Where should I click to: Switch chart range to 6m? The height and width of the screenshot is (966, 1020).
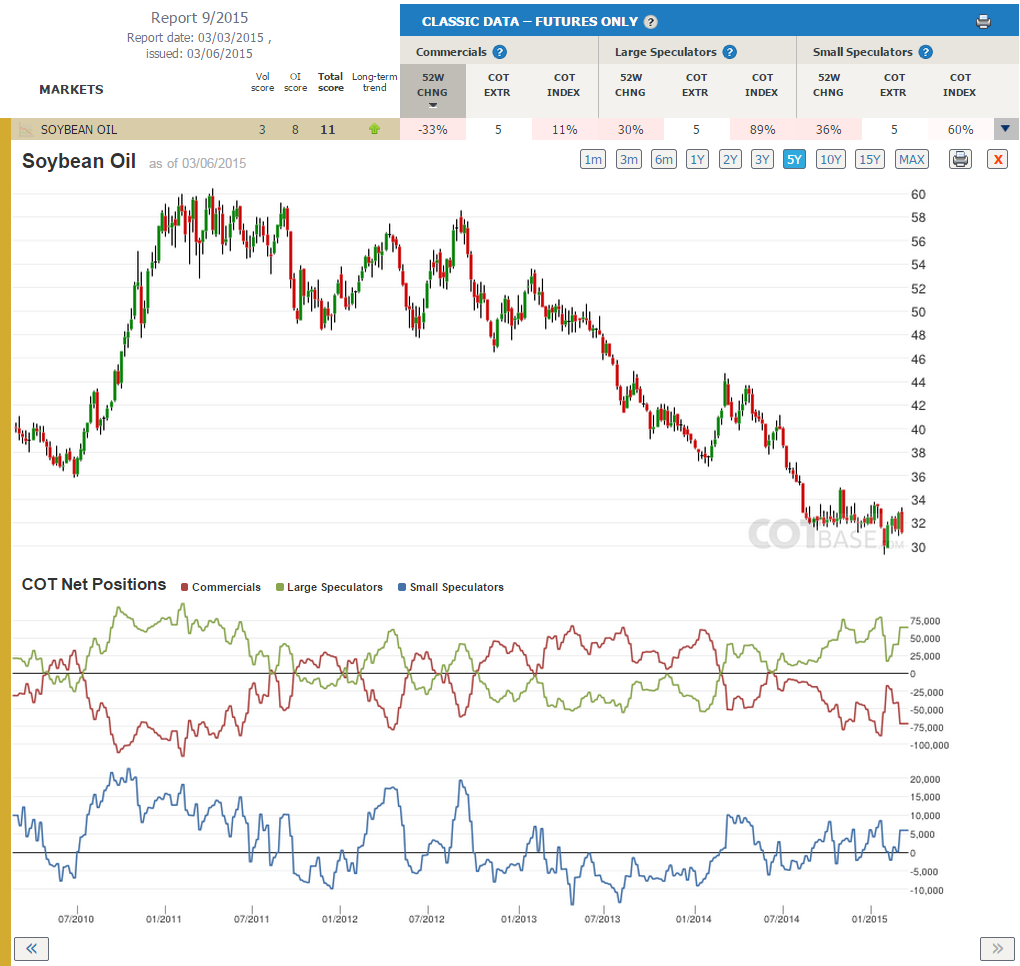click(x=664, y=159)
